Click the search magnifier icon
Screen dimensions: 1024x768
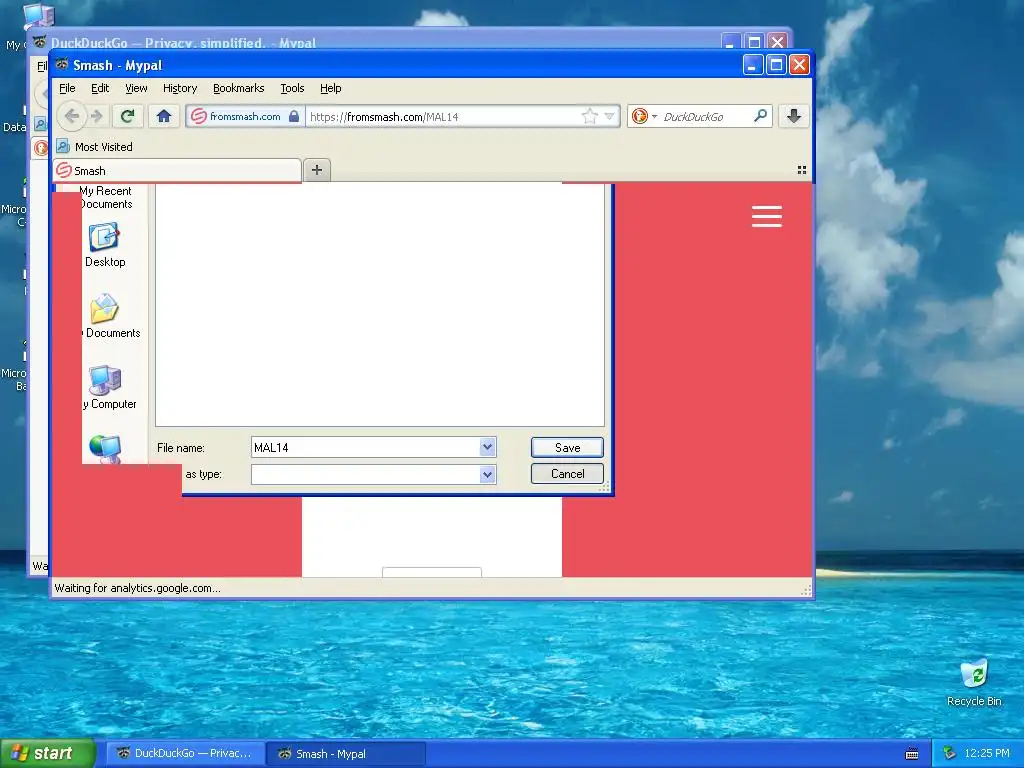(760, 116)
